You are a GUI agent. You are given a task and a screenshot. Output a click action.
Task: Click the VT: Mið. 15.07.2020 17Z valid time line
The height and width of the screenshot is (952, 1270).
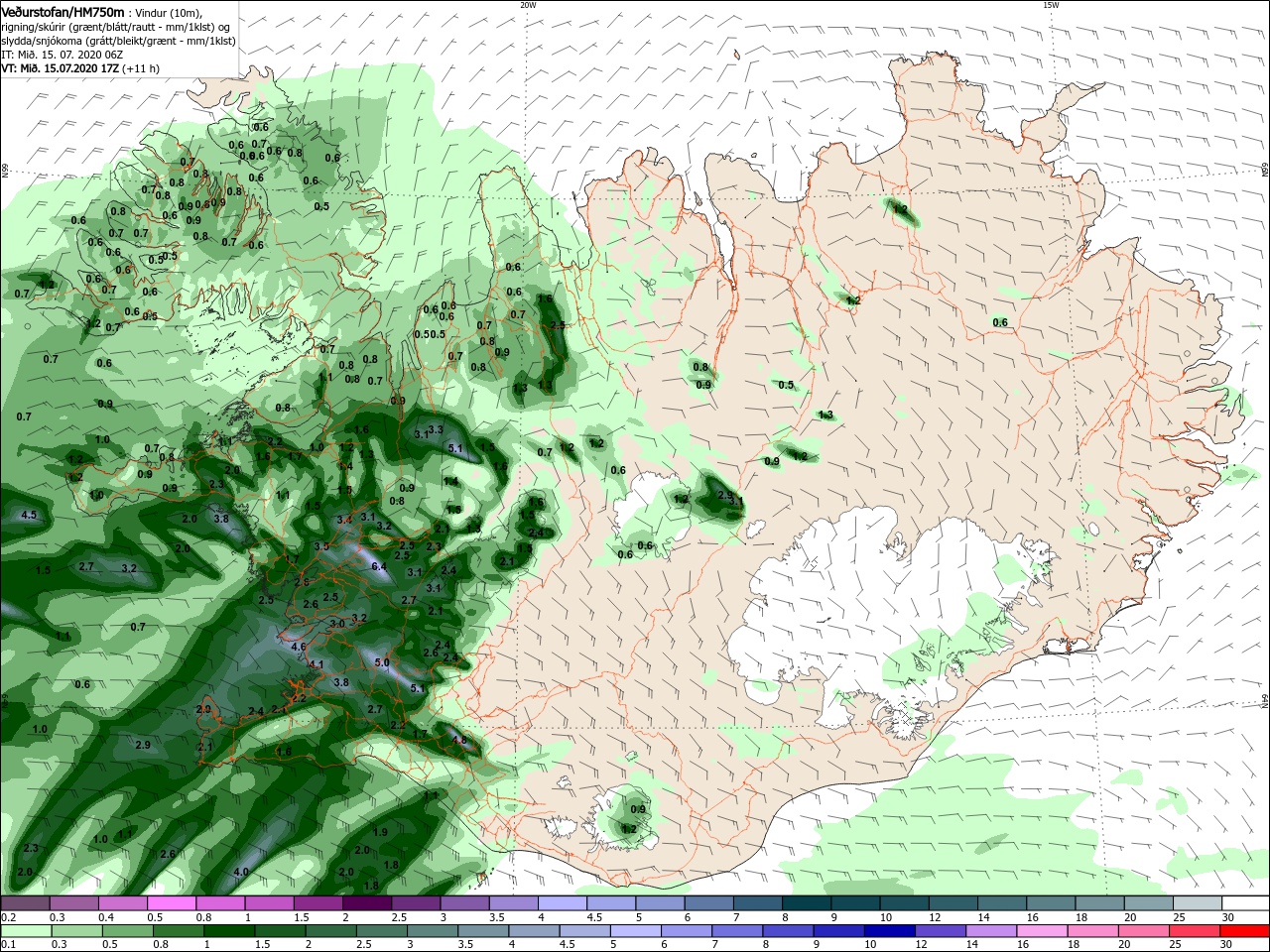coord(80,69)
